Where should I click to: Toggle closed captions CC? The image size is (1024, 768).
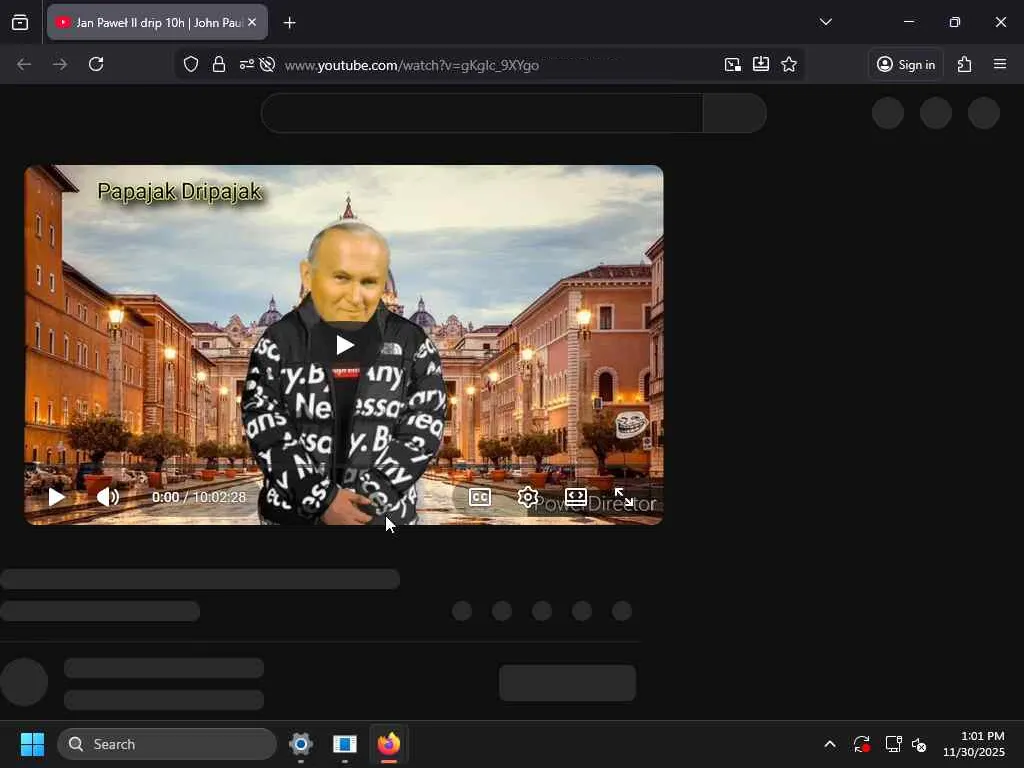pyautogui.click(x=480, y=497)
